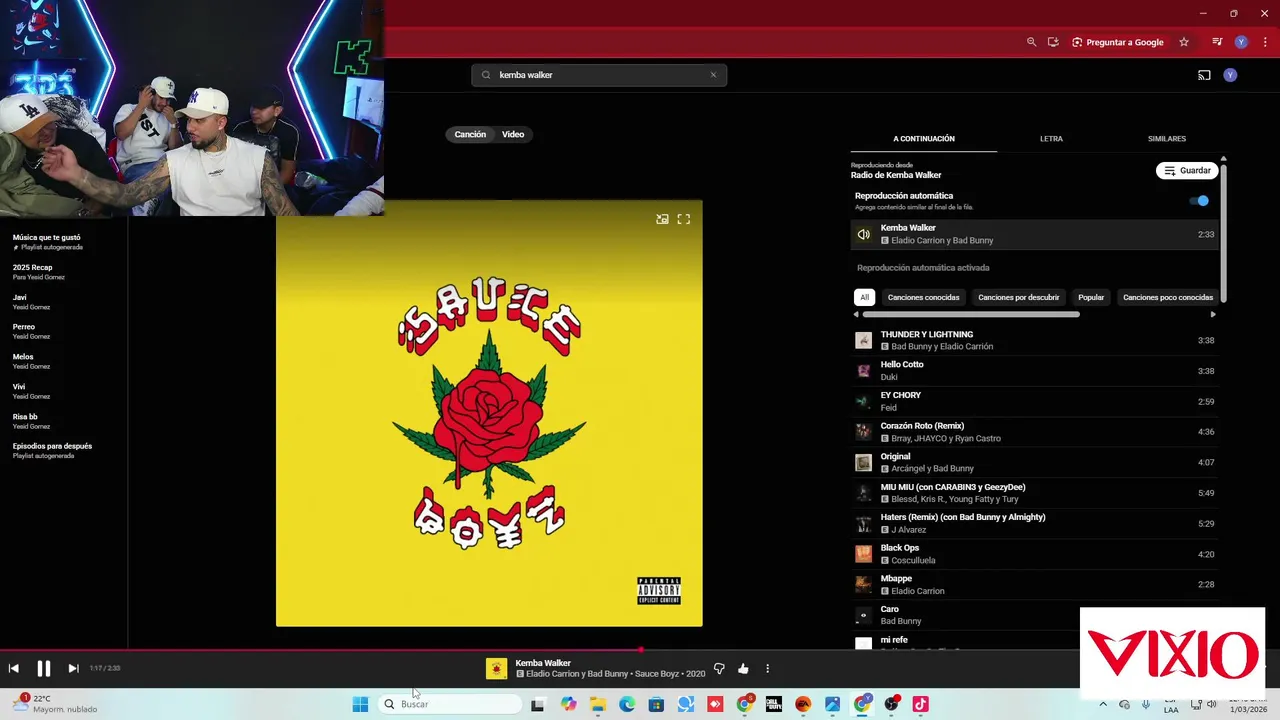The image size is (1280, 720).
Task: Click the search magnifier icon in search box
Action: click(x=487, y=75)
